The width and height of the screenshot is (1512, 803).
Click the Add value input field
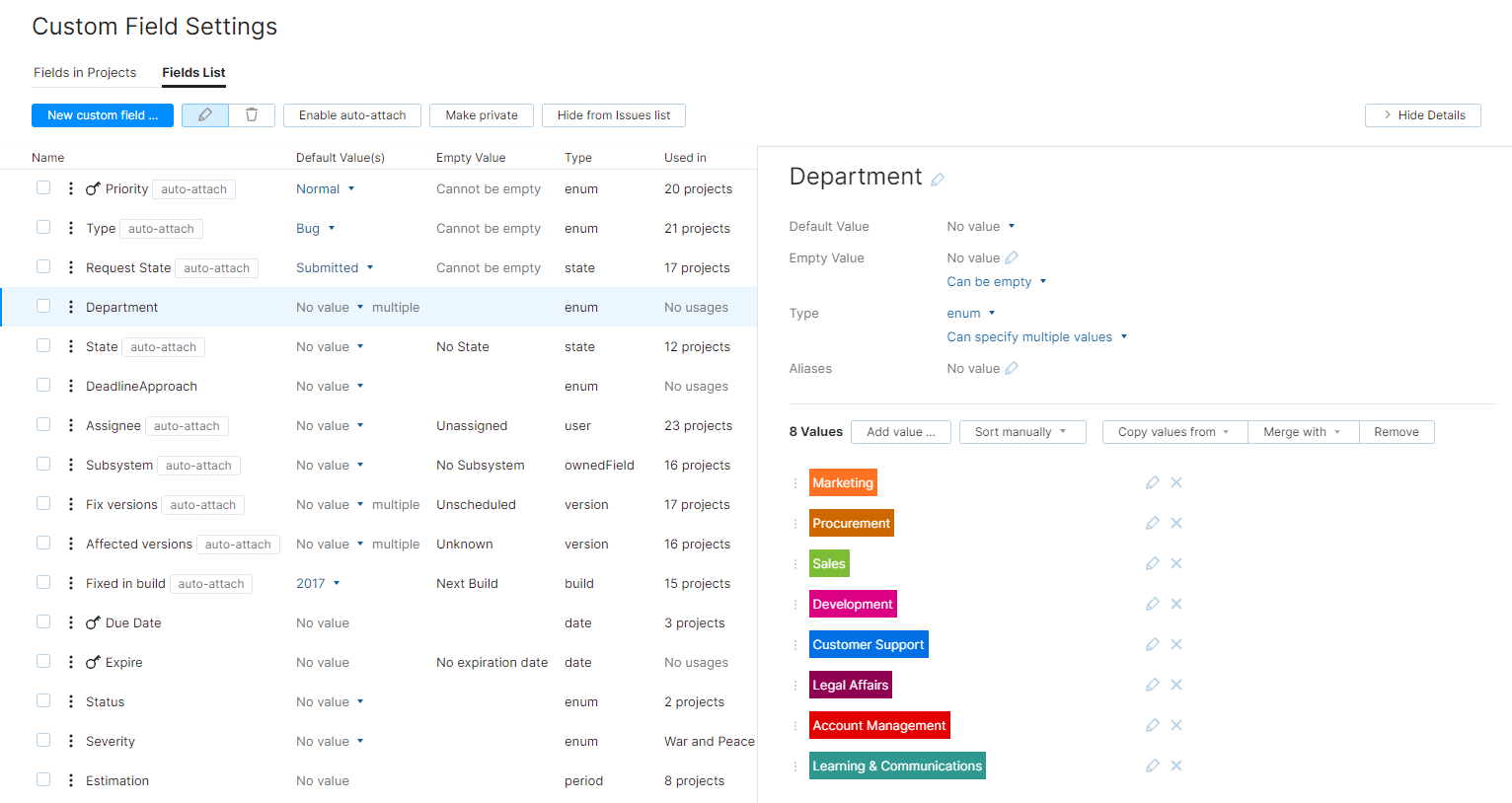tap(900, 432)
